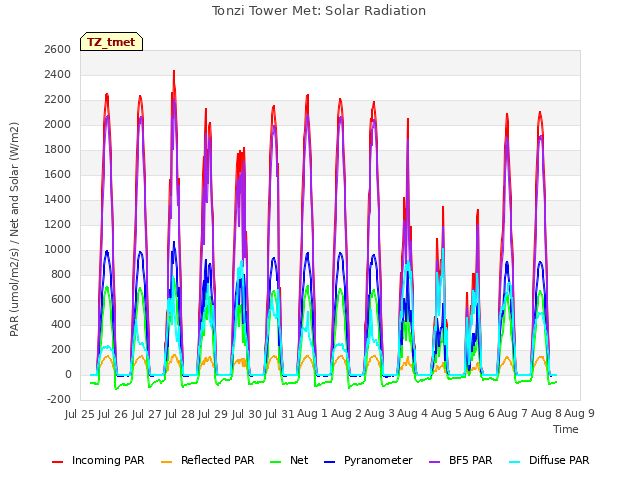This screenshot has height=480, width=640.
Task: Click the x-axis date label 'Aug 2'
Action: pos(346,414)
